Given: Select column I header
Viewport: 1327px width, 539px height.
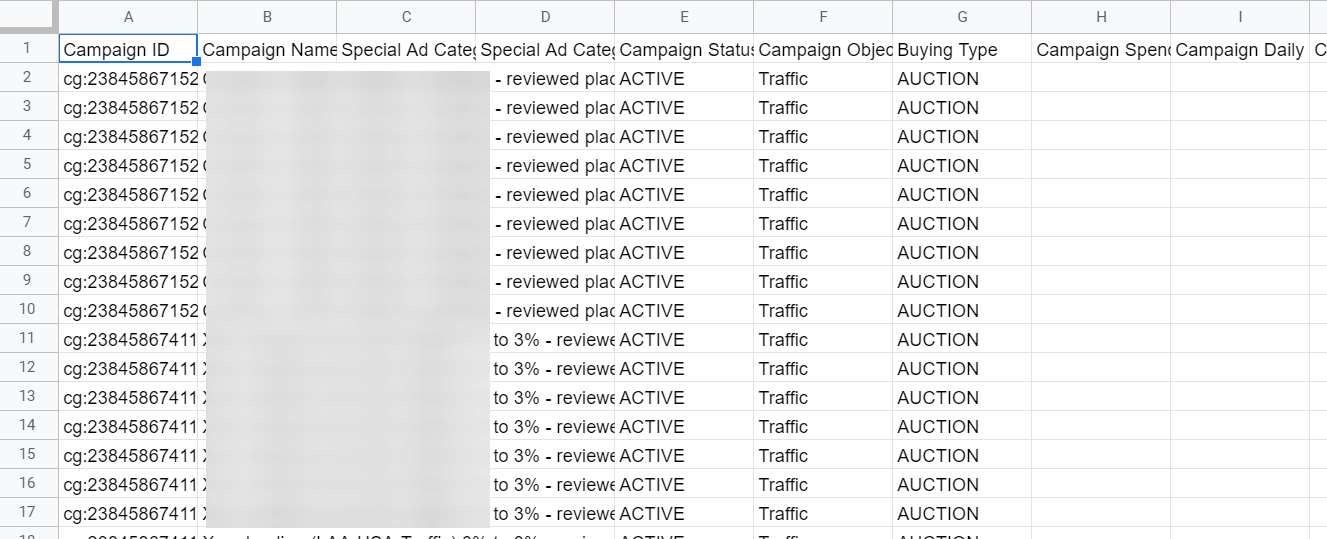Looking at the screenshot, I should coord(1240,16).
